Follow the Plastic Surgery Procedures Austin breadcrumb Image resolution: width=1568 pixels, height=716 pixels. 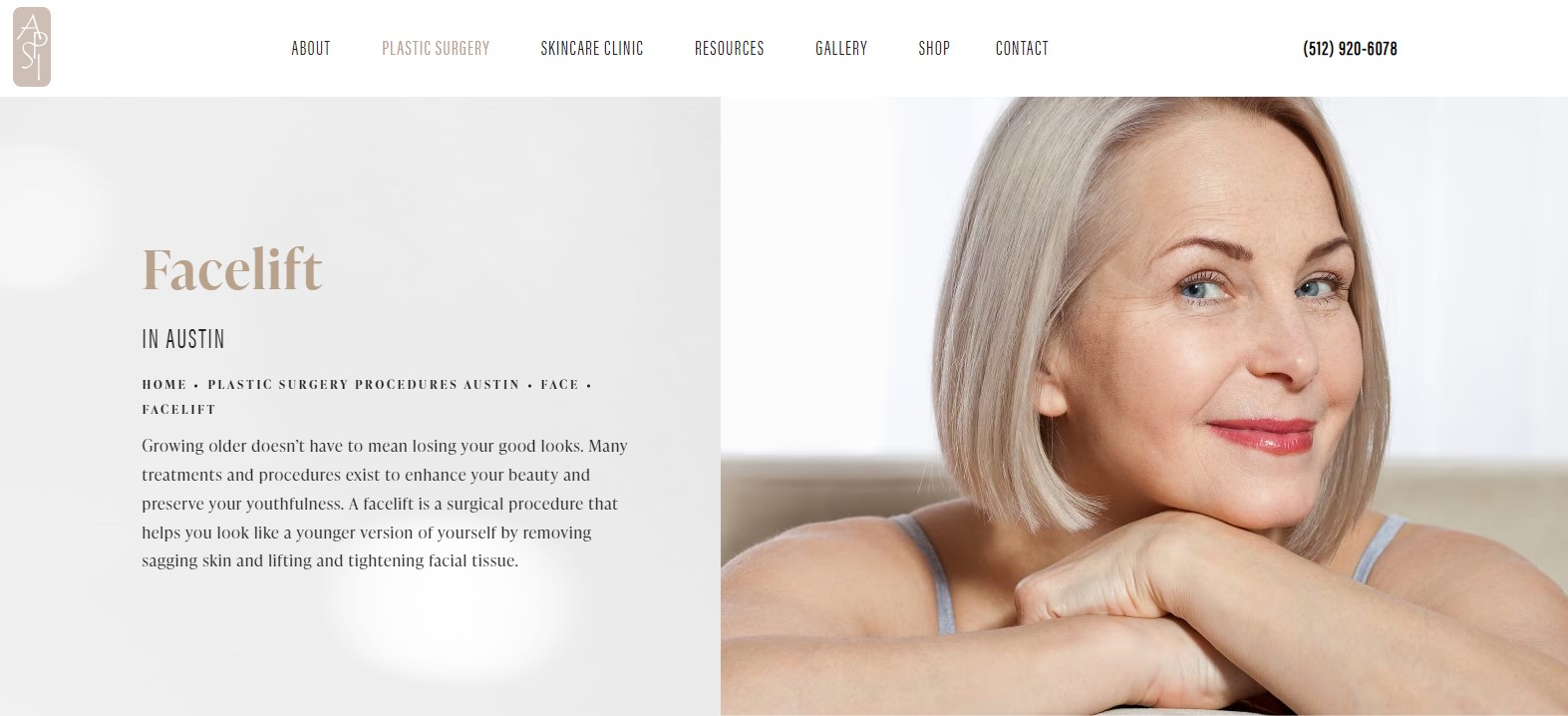coord(364,384)
